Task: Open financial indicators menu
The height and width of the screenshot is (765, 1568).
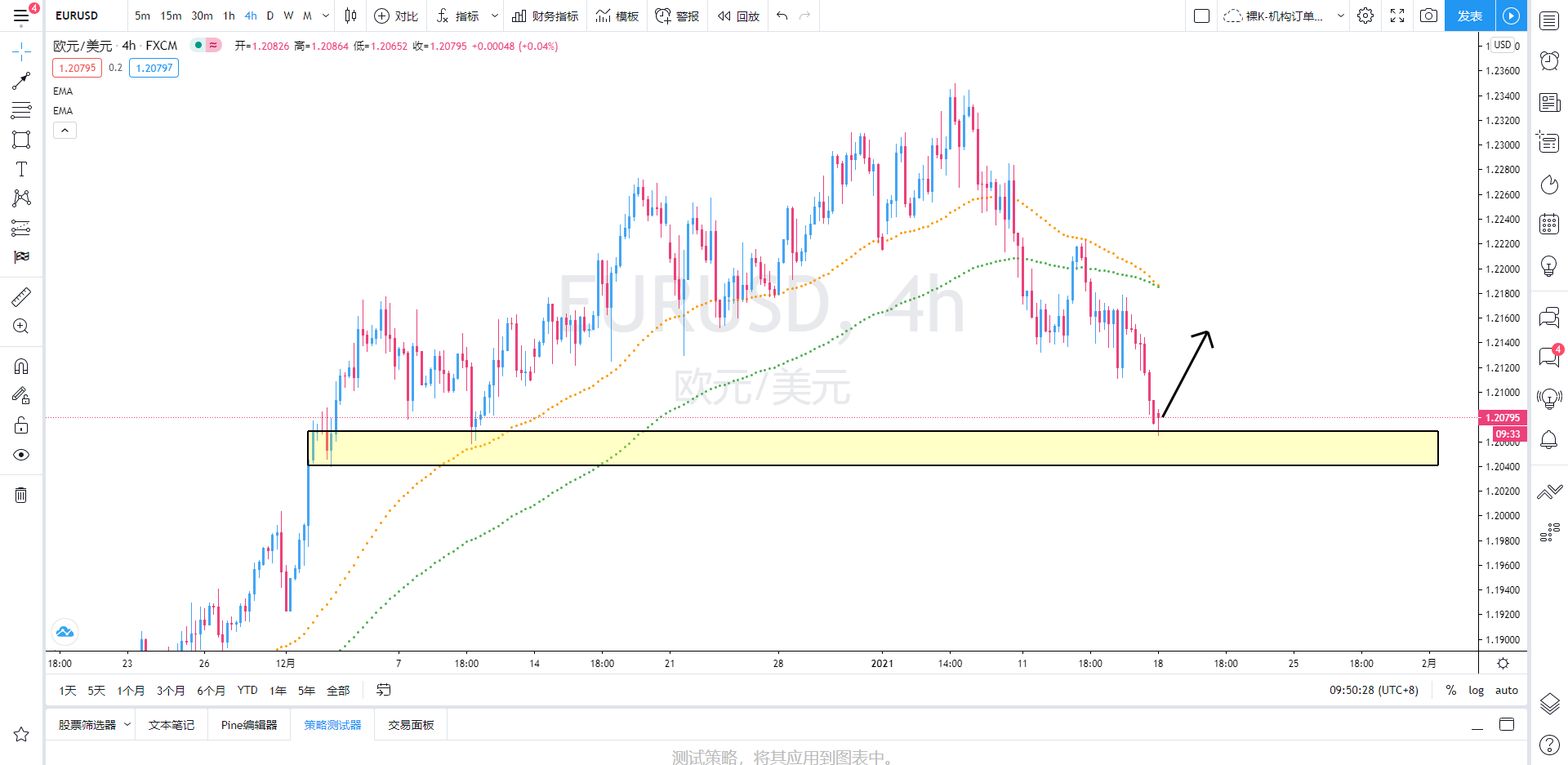Action: click(545, 16)
